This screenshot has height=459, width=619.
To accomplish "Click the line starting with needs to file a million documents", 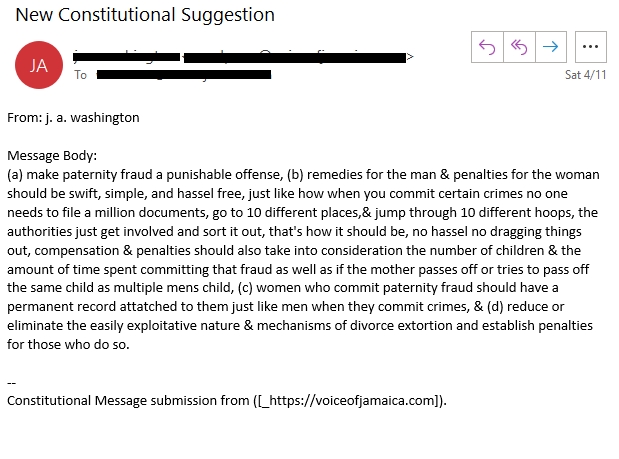I will pyautogui.click(x=302, y=212).
